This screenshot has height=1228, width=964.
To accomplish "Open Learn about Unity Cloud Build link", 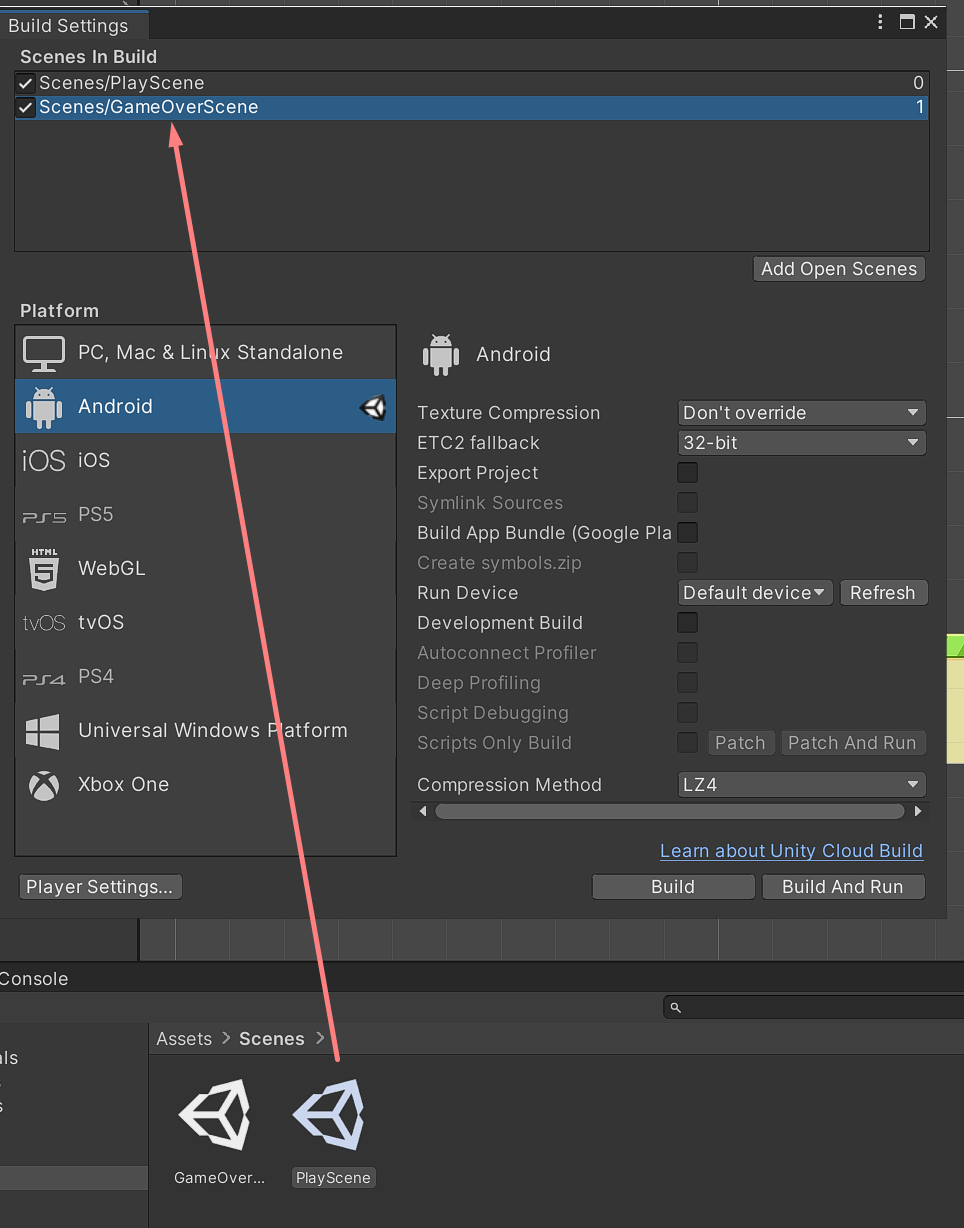I will pos(791,851).
